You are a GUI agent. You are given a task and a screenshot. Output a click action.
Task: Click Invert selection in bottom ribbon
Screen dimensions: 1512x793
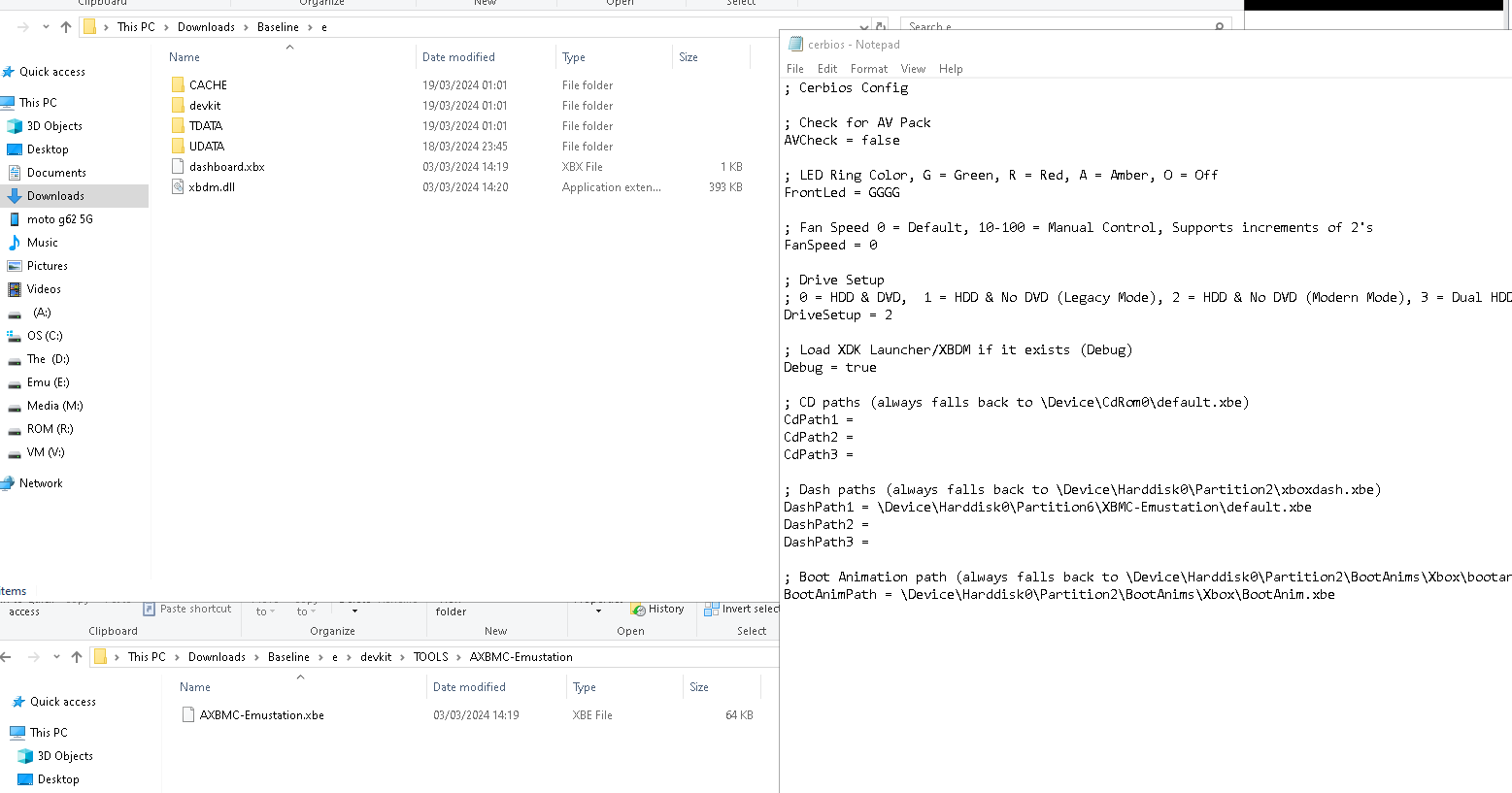[743, 610]
